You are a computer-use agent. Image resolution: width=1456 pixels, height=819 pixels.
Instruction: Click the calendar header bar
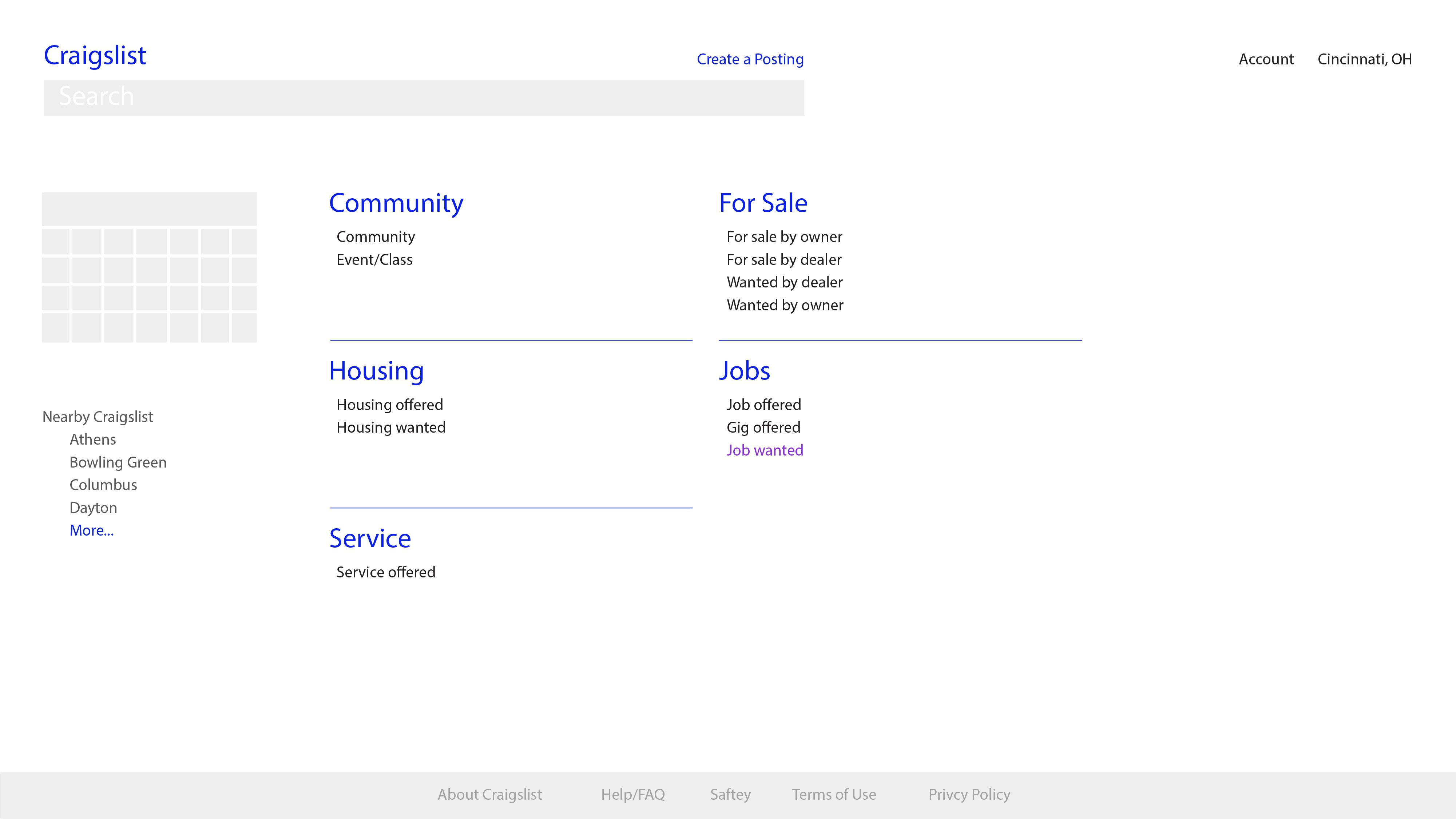(149, 209)
